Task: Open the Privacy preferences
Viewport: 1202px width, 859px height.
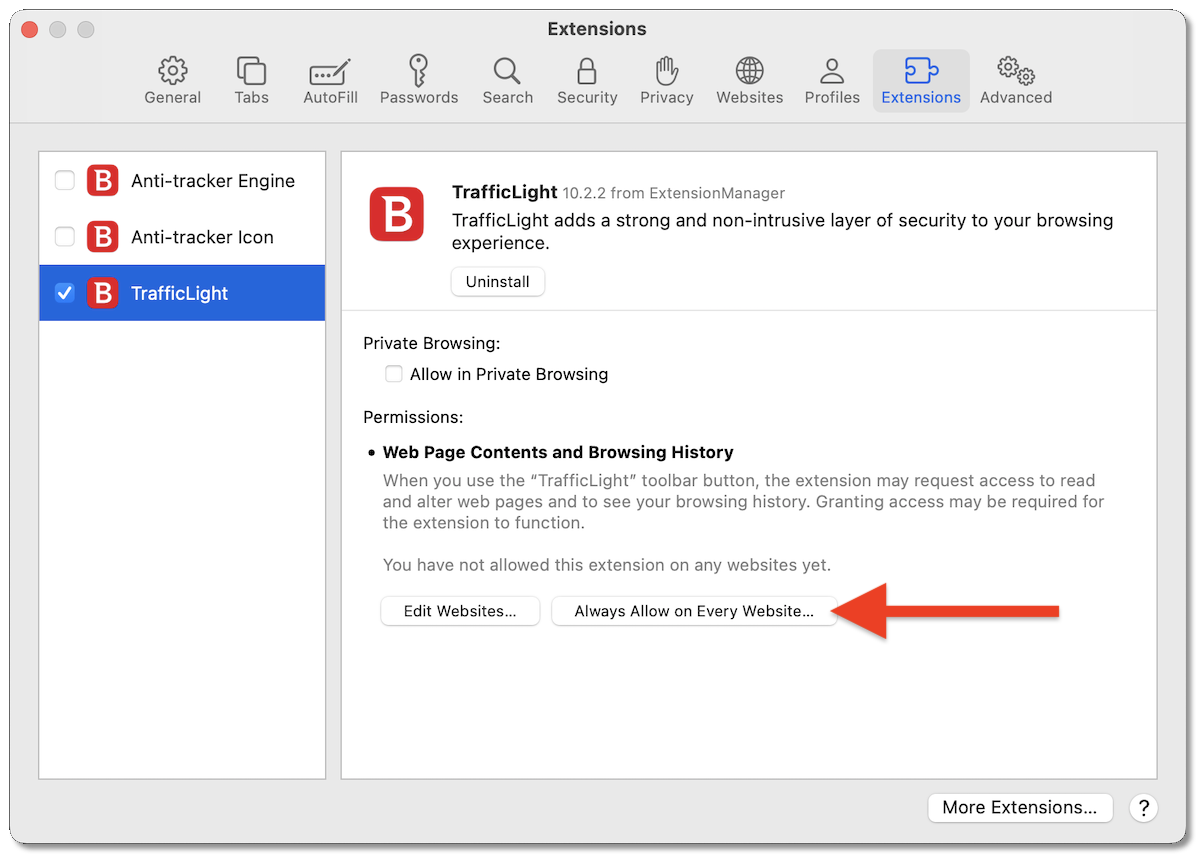Action: pyautogui.click(x=666, y=80)
